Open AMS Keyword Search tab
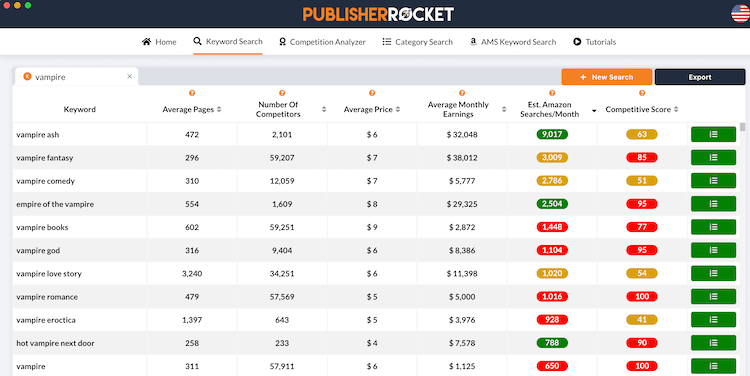 [512, 42]
